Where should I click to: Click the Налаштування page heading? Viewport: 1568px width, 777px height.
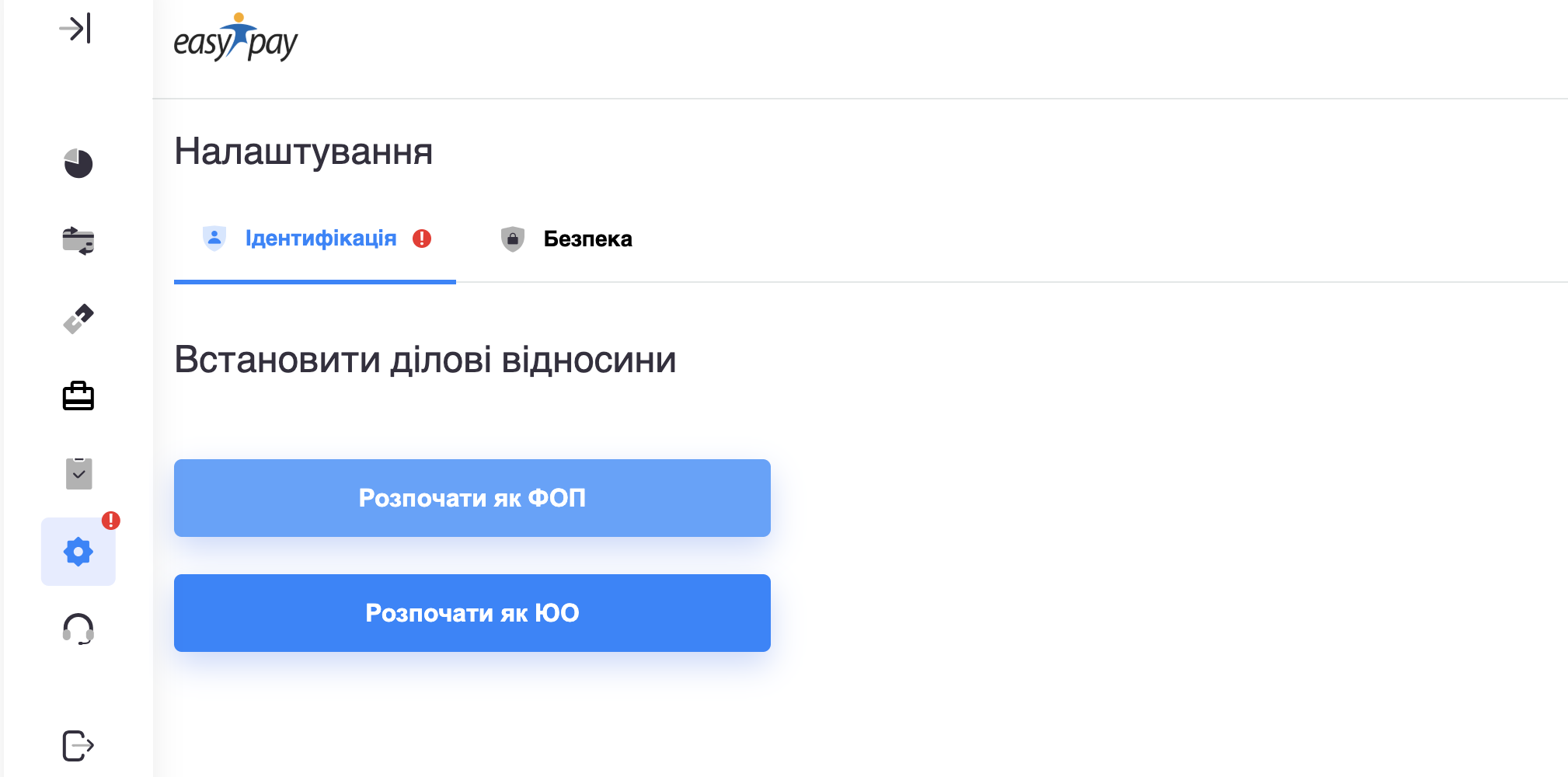[303, 152]
